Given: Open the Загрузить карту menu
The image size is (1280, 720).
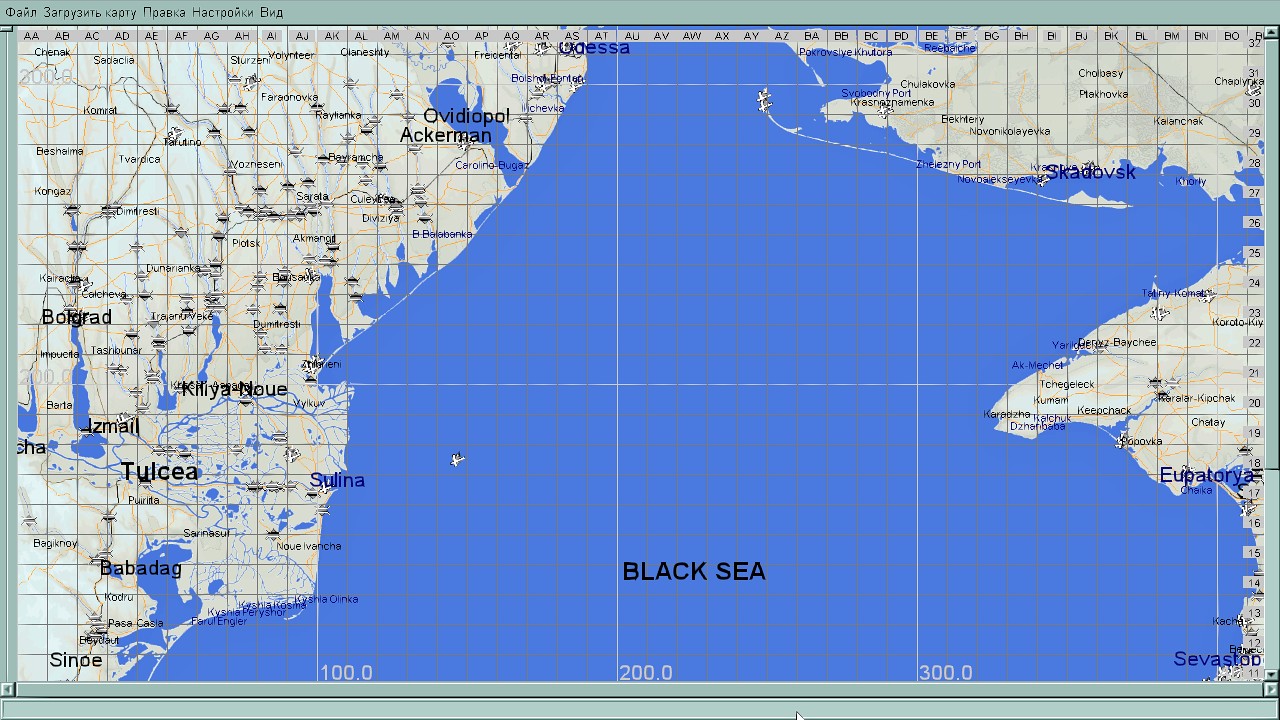Looking at the screenshot, I should [91, 12].
